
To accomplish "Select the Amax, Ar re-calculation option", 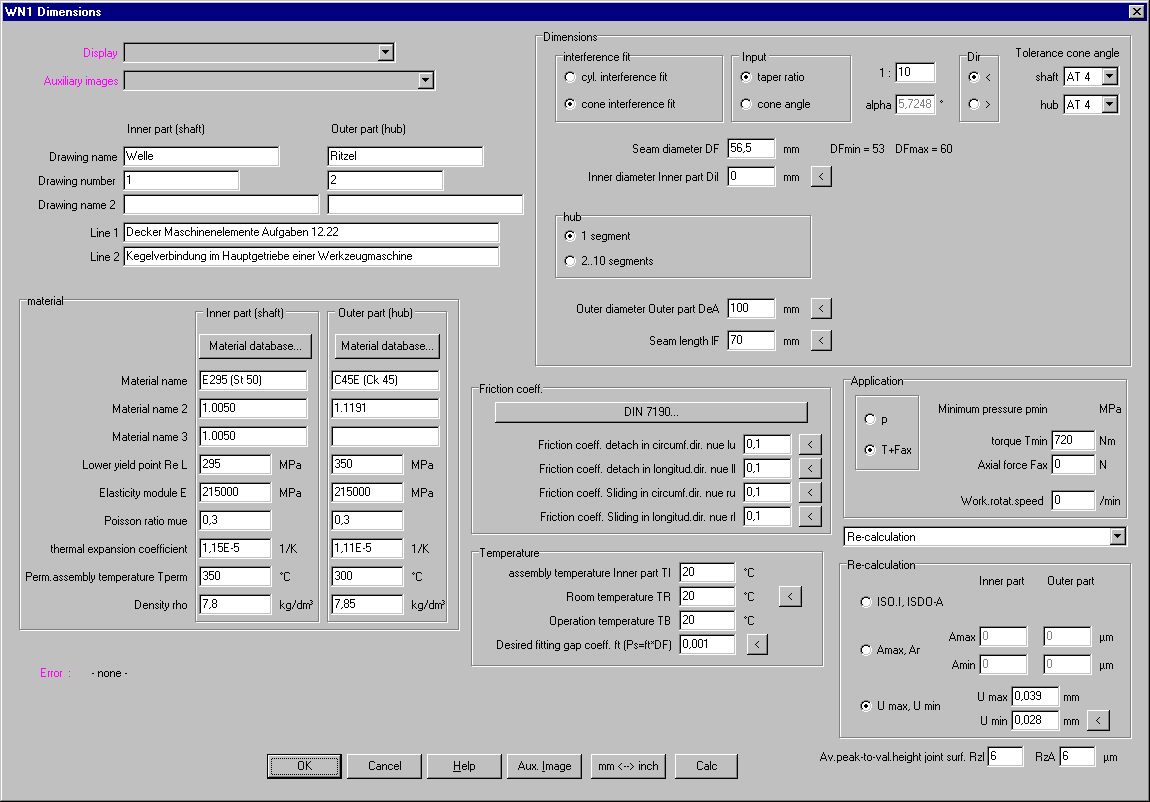I will 866,650.
